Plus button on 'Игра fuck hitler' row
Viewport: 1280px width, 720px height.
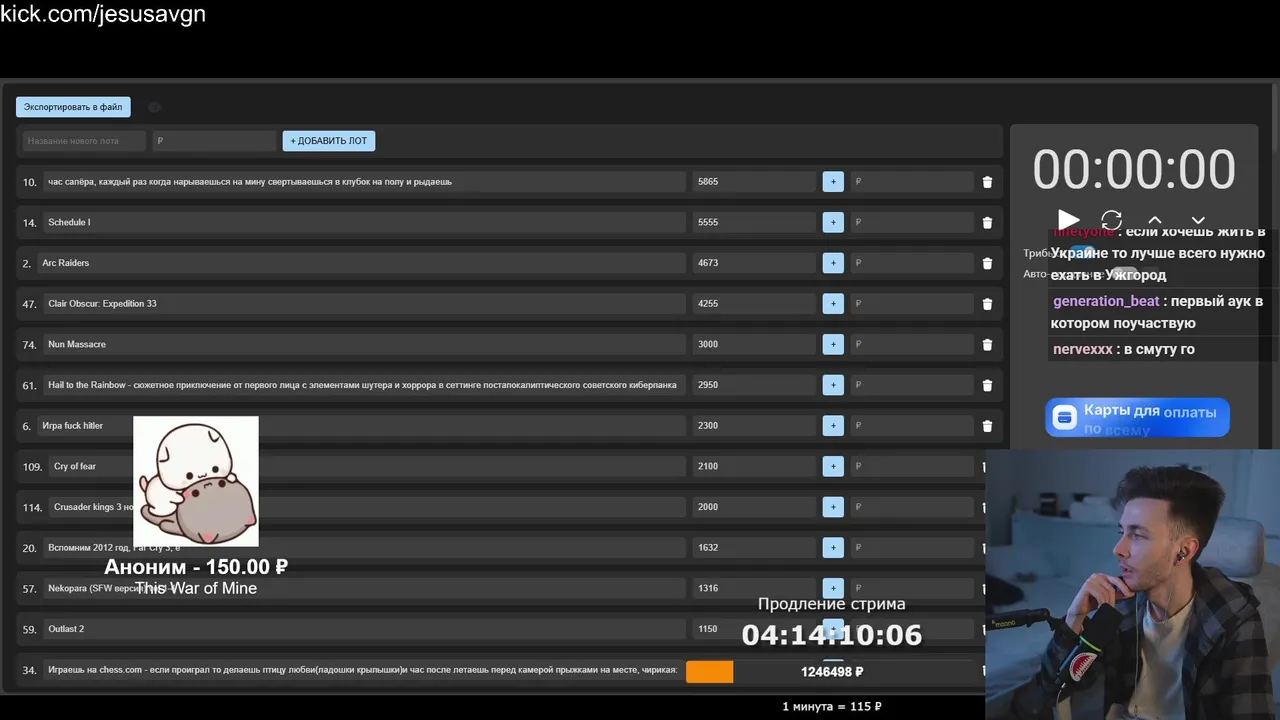[833, 426]
